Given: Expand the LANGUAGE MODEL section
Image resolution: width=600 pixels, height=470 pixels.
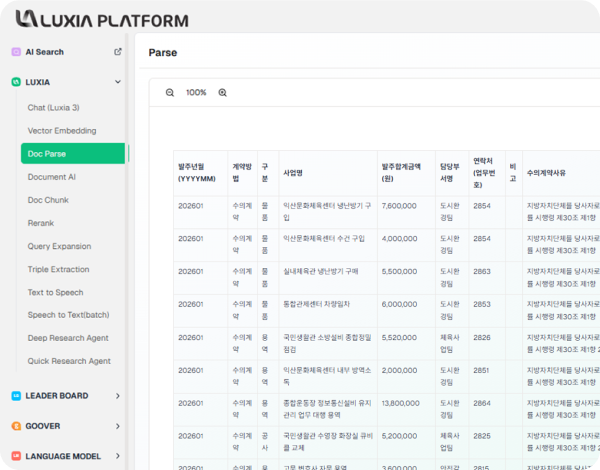Looking at the screenshot, I should pyautogui.click(x=118, y=456).
